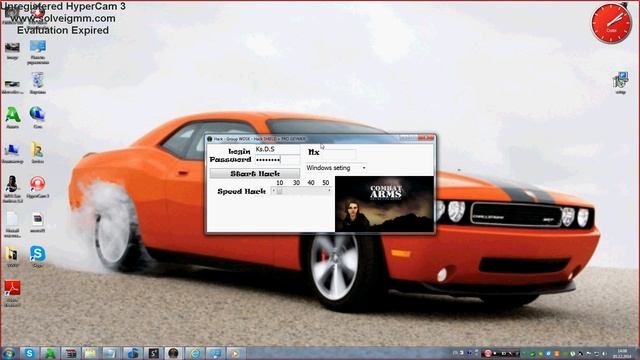Select the green letter A desktop icon
640x360 pixels.
tap(13, 118)
